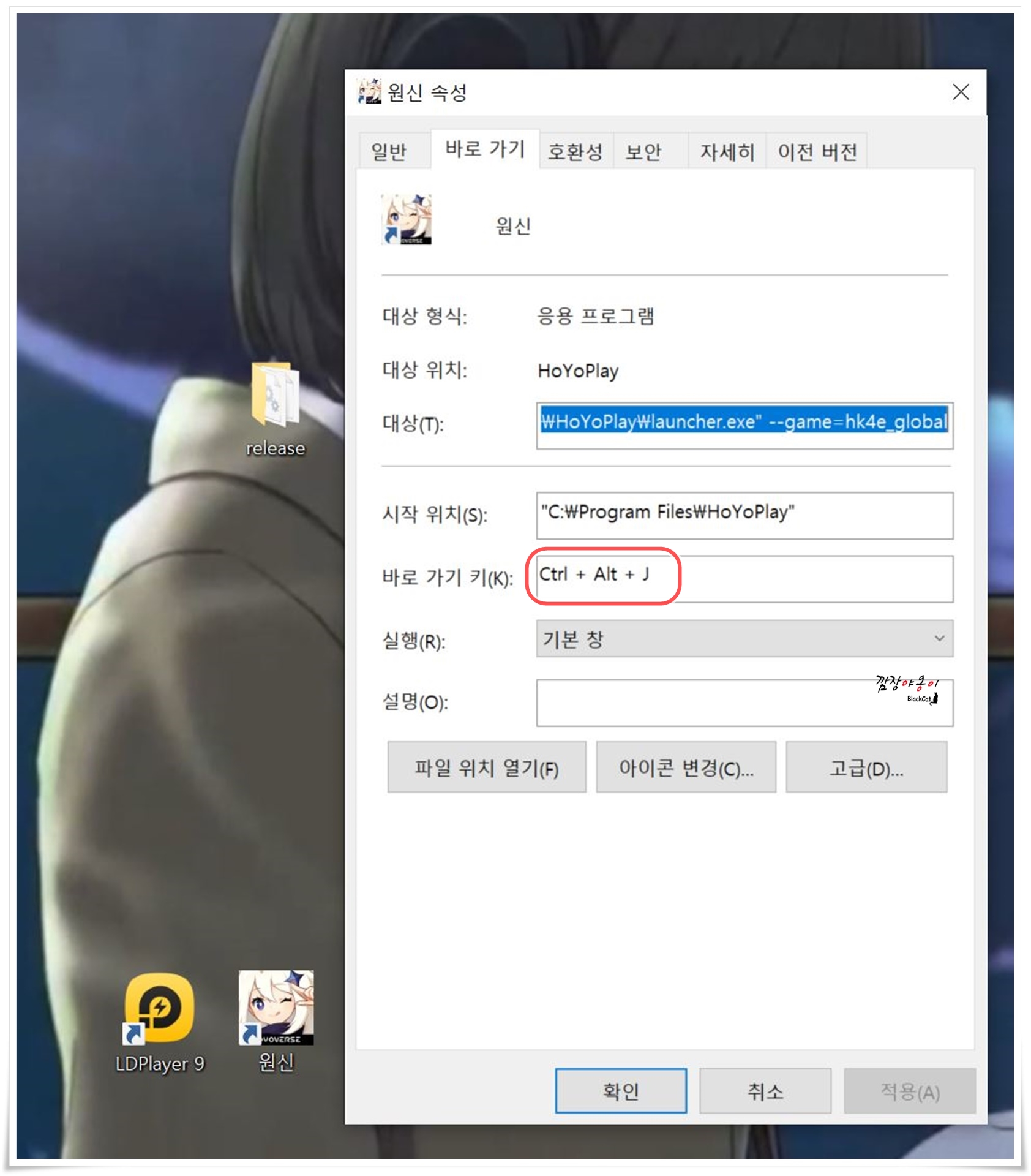
Task: Click the HoYoPlay target location text
Action: point(578,371)
